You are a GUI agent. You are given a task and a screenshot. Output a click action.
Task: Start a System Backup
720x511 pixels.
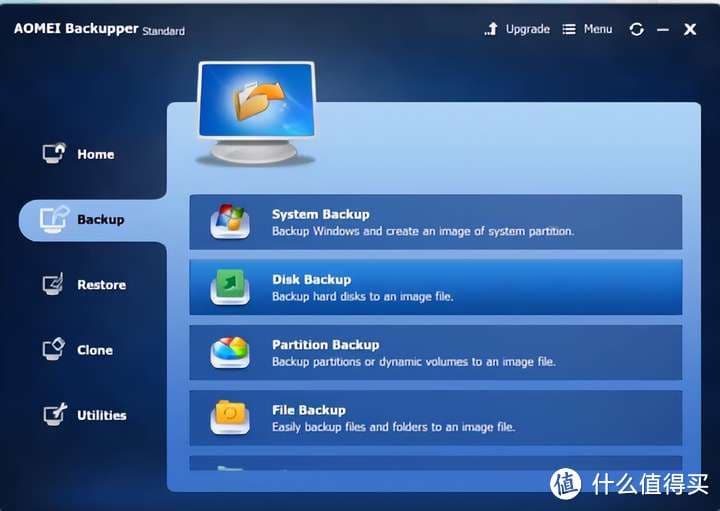coord(435,222)
